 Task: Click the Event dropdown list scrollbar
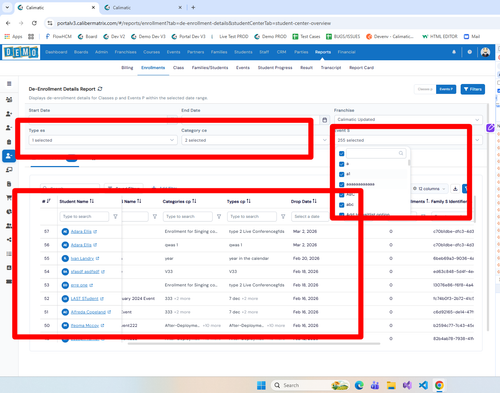click(409, 163)
